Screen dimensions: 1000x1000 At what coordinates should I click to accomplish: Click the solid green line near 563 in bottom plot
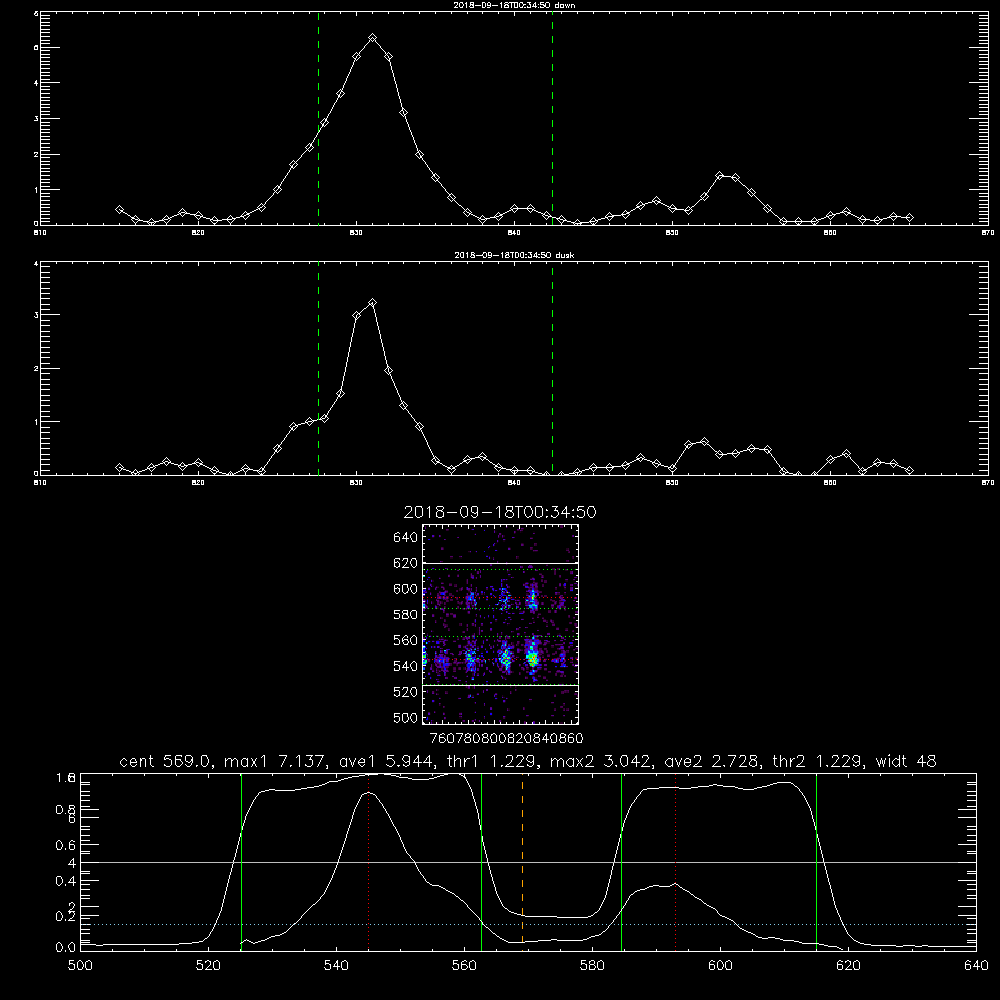click(482, 862)
